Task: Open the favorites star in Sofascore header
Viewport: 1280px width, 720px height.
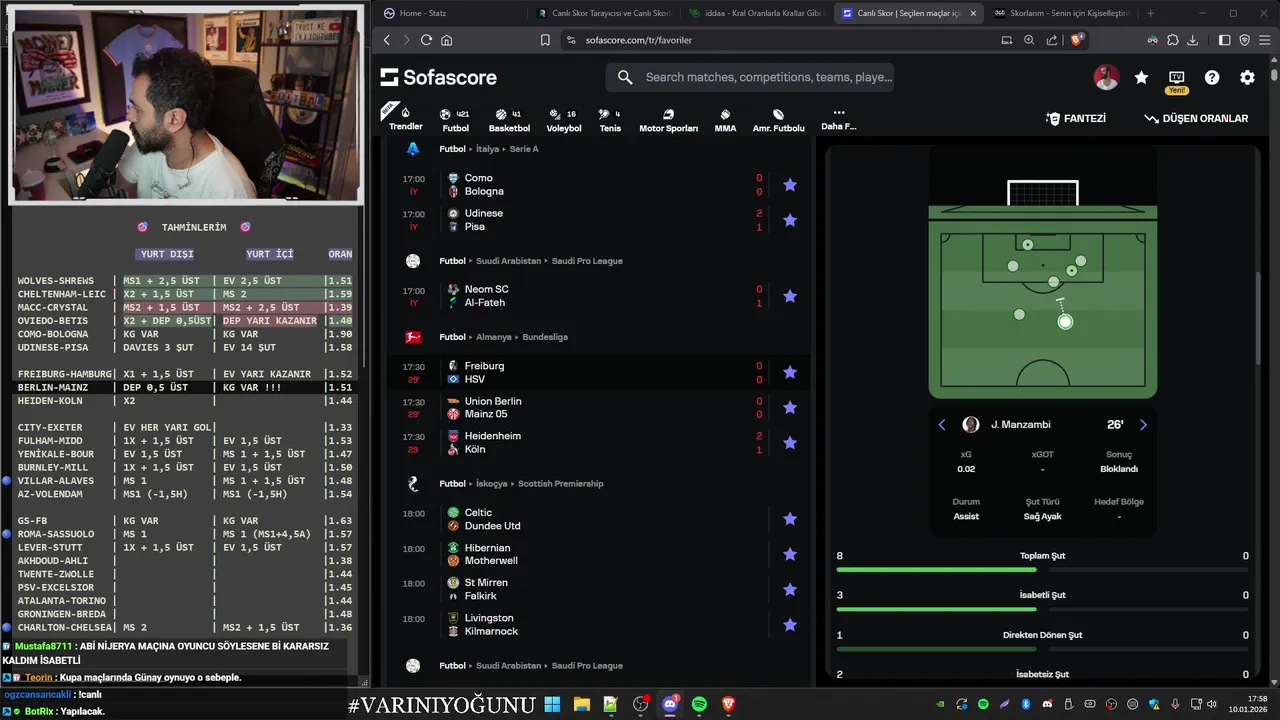Action: [1141, 77]
